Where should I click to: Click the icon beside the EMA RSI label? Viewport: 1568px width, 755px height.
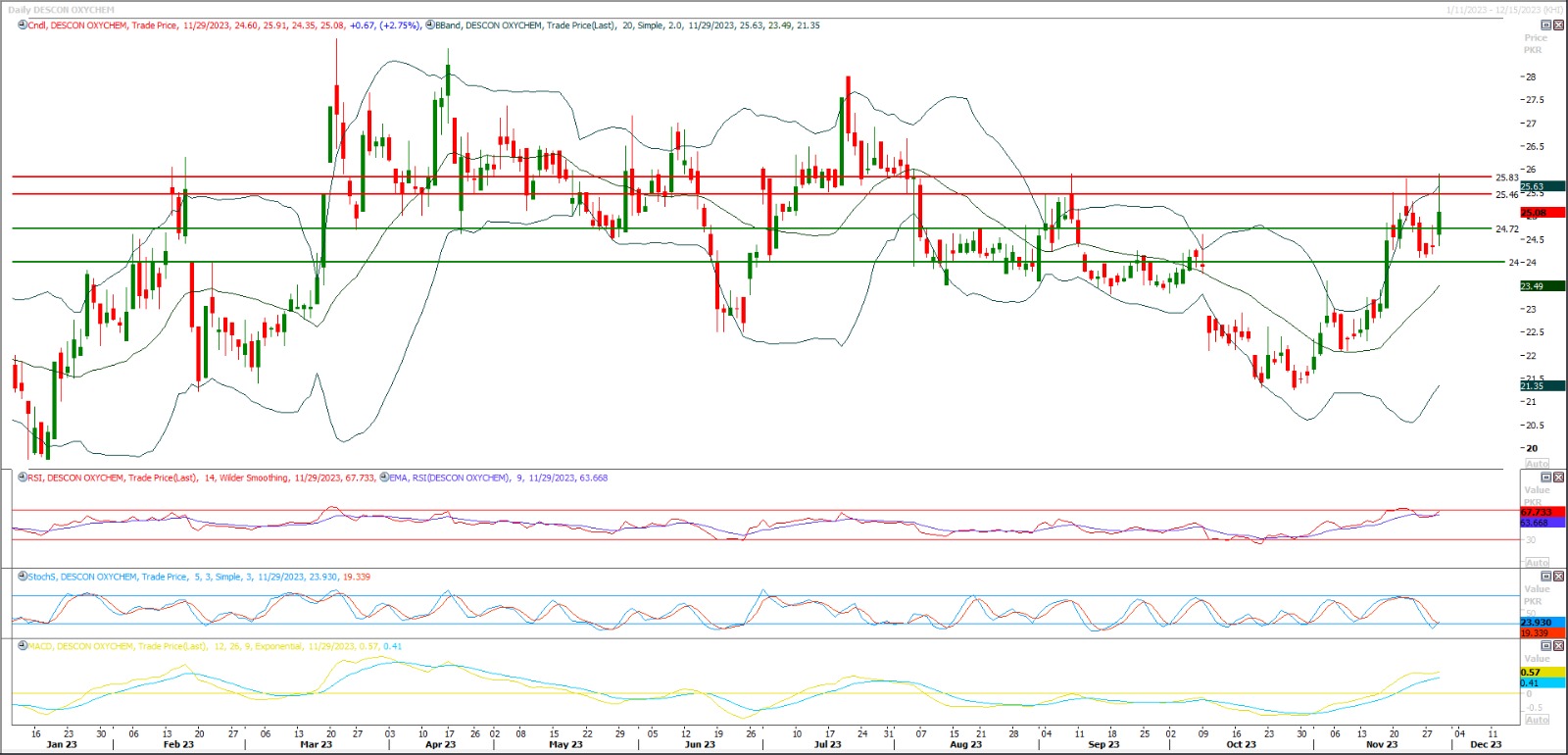point(384,478)
